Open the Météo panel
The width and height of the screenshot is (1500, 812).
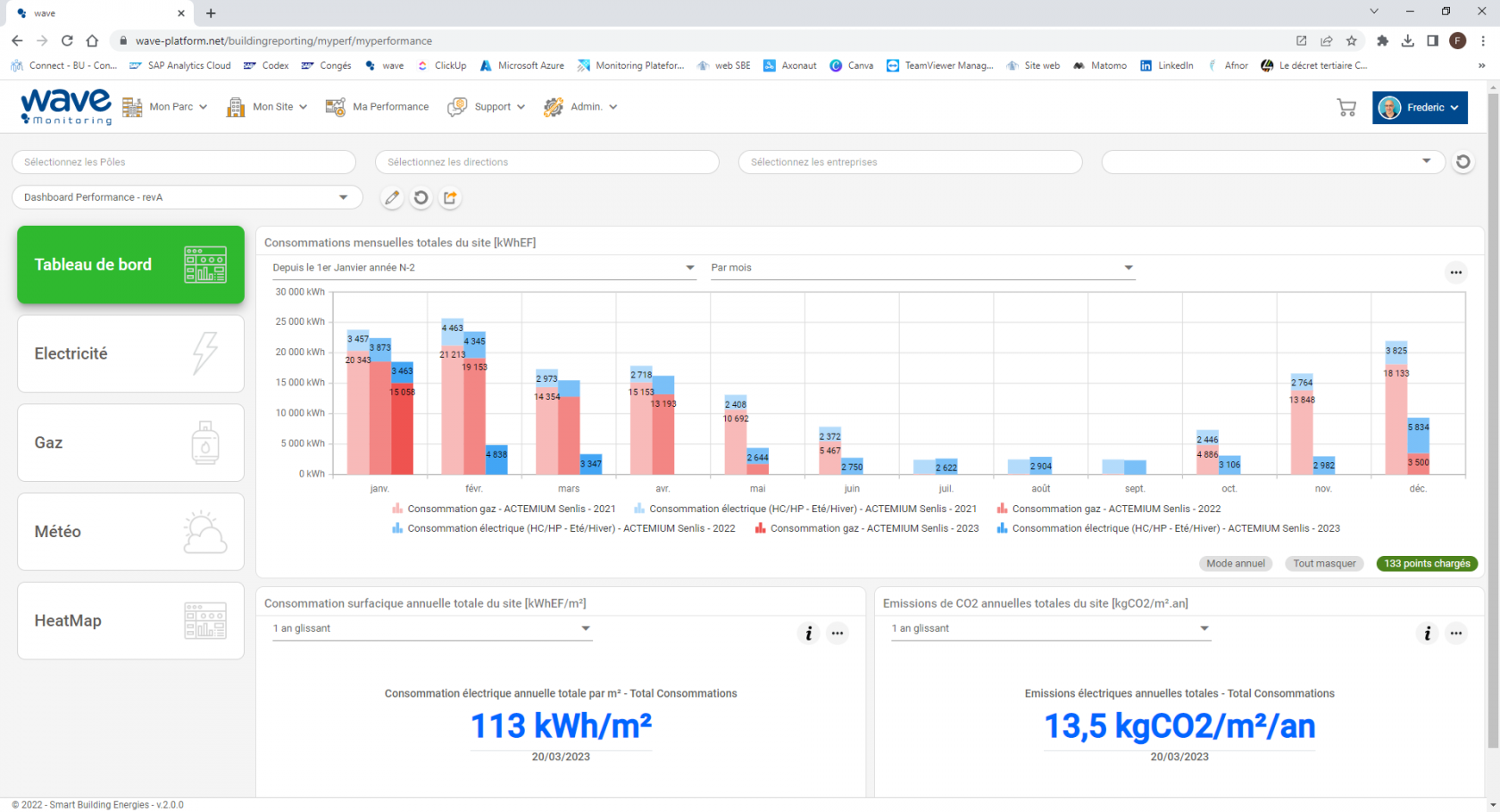[130, 532]
